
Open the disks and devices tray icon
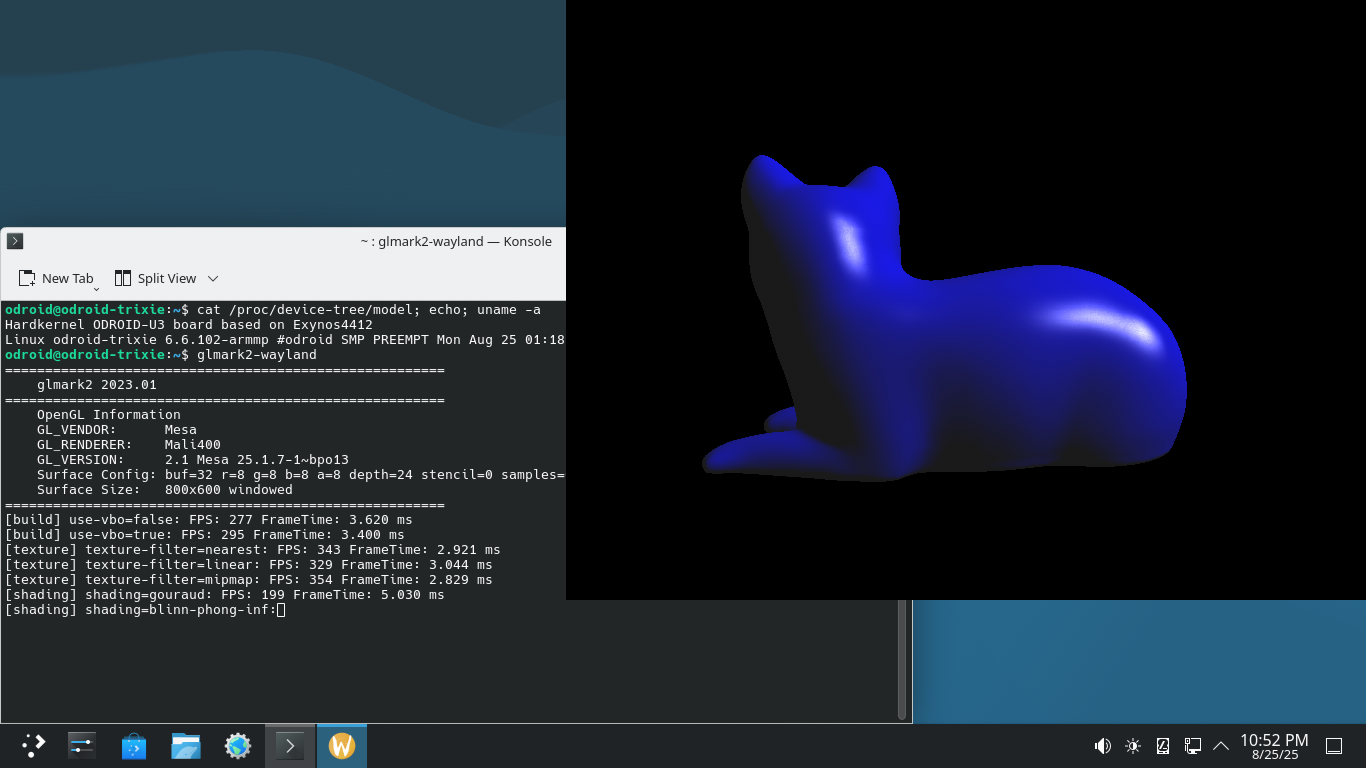click(x=1163, y=746)
